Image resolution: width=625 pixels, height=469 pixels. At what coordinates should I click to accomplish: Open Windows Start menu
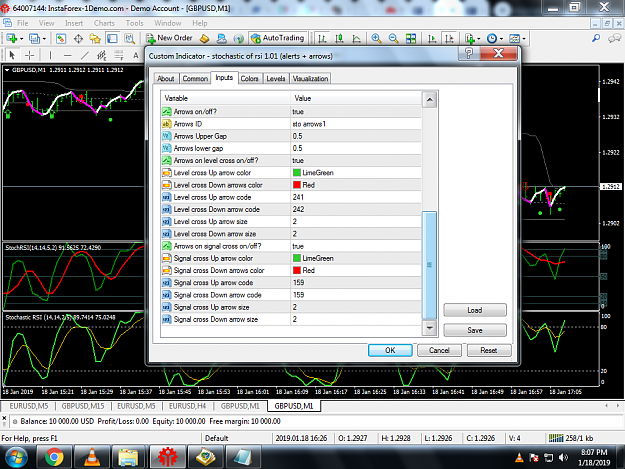point(16,457)
